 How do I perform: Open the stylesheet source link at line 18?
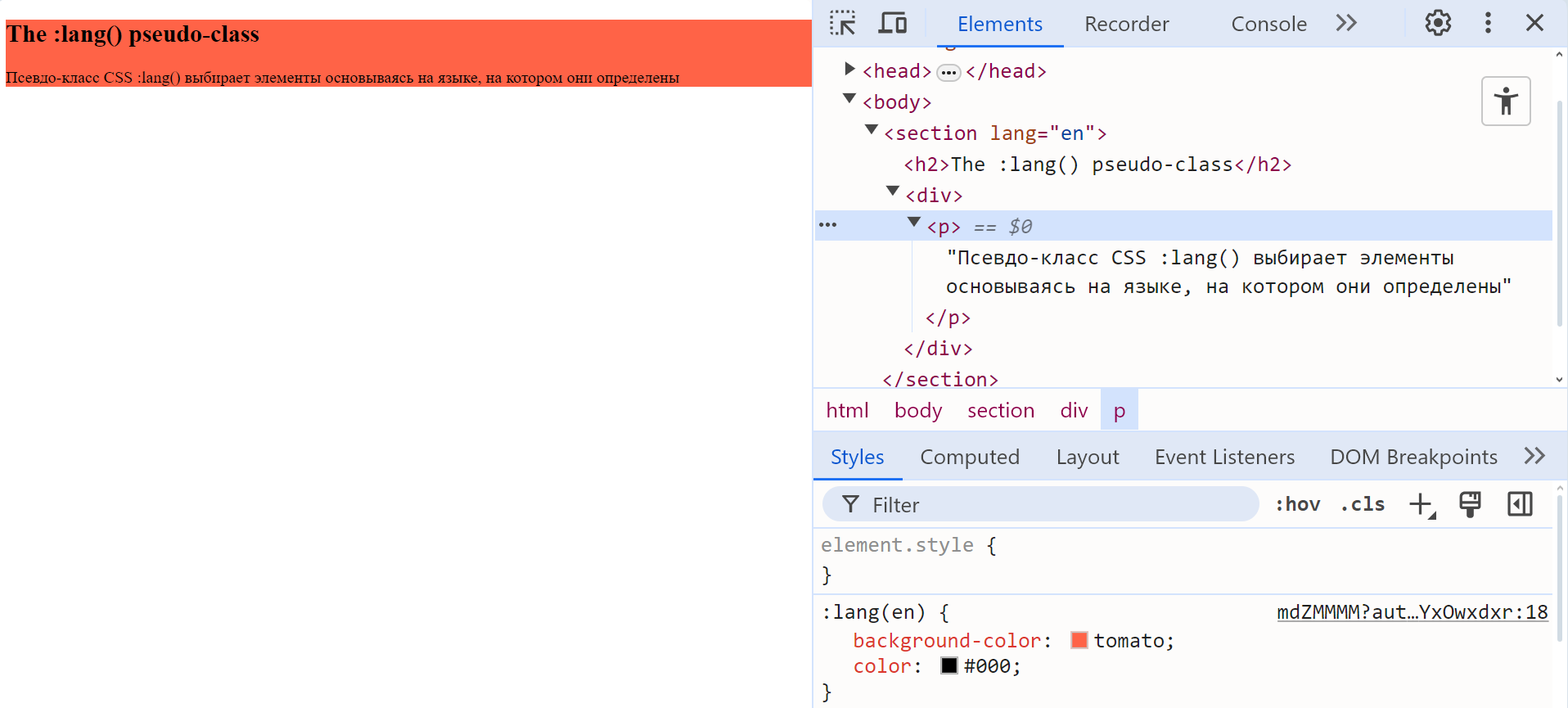coord(1412,612)
